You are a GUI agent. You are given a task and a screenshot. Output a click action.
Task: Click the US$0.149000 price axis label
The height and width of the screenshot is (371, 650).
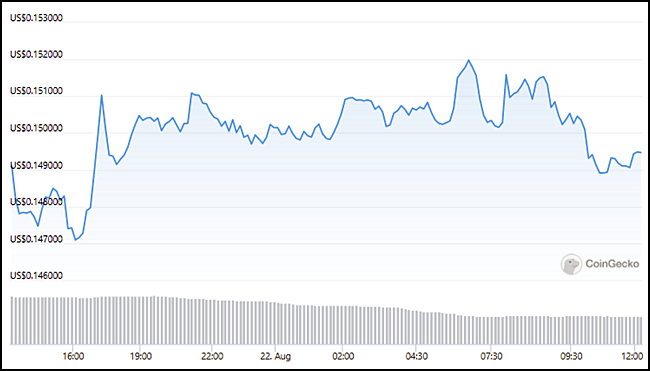[36, 165]
